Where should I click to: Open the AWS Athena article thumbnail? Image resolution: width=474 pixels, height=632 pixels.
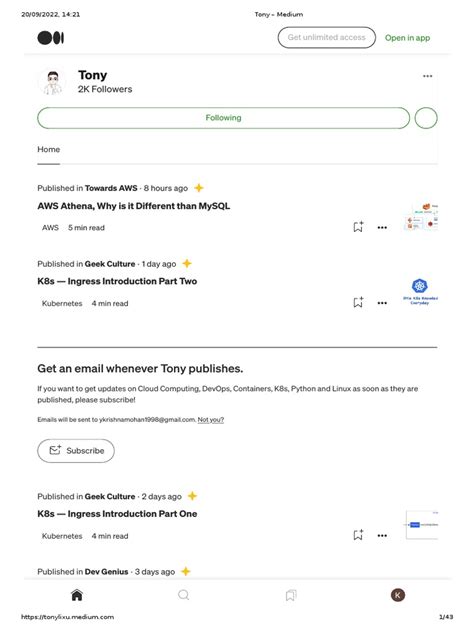coord(421,217)
